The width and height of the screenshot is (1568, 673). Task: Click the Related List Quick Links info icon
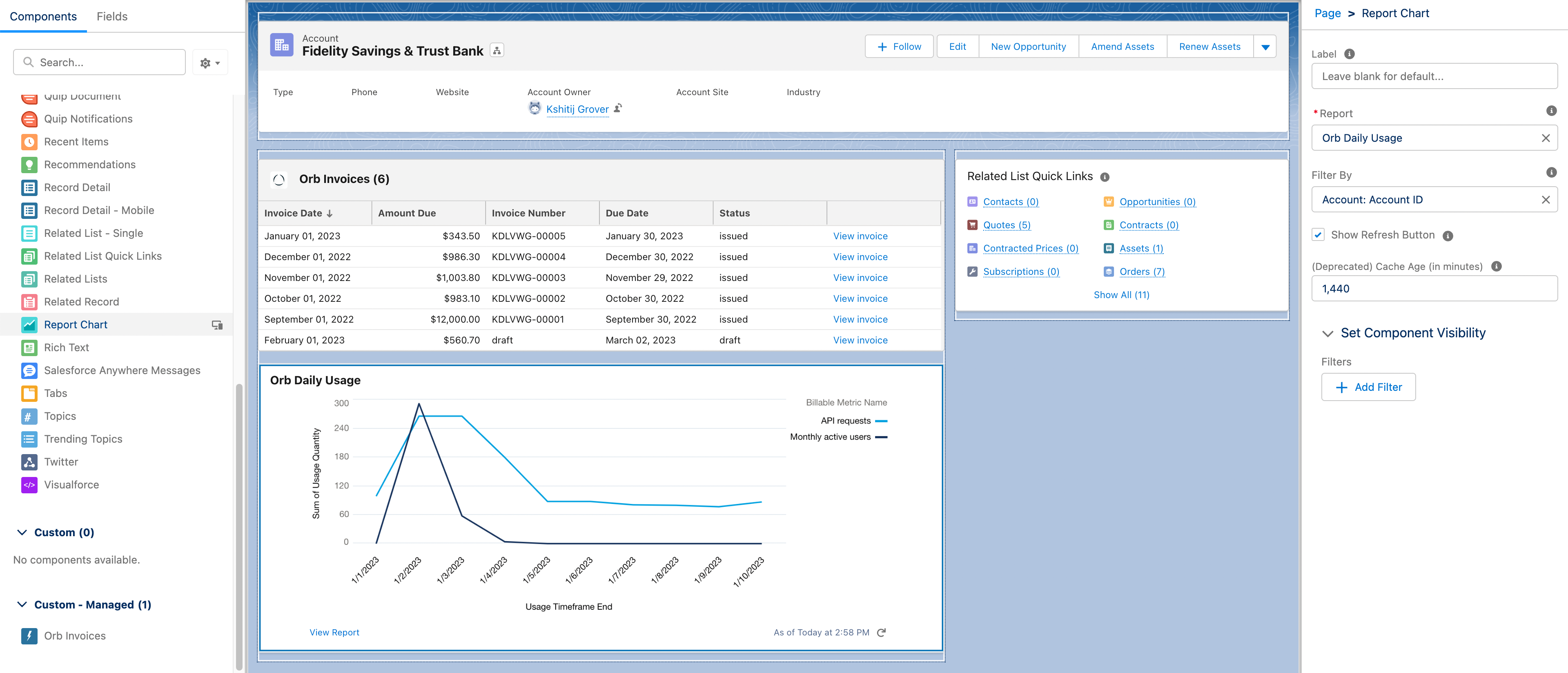1104,177
